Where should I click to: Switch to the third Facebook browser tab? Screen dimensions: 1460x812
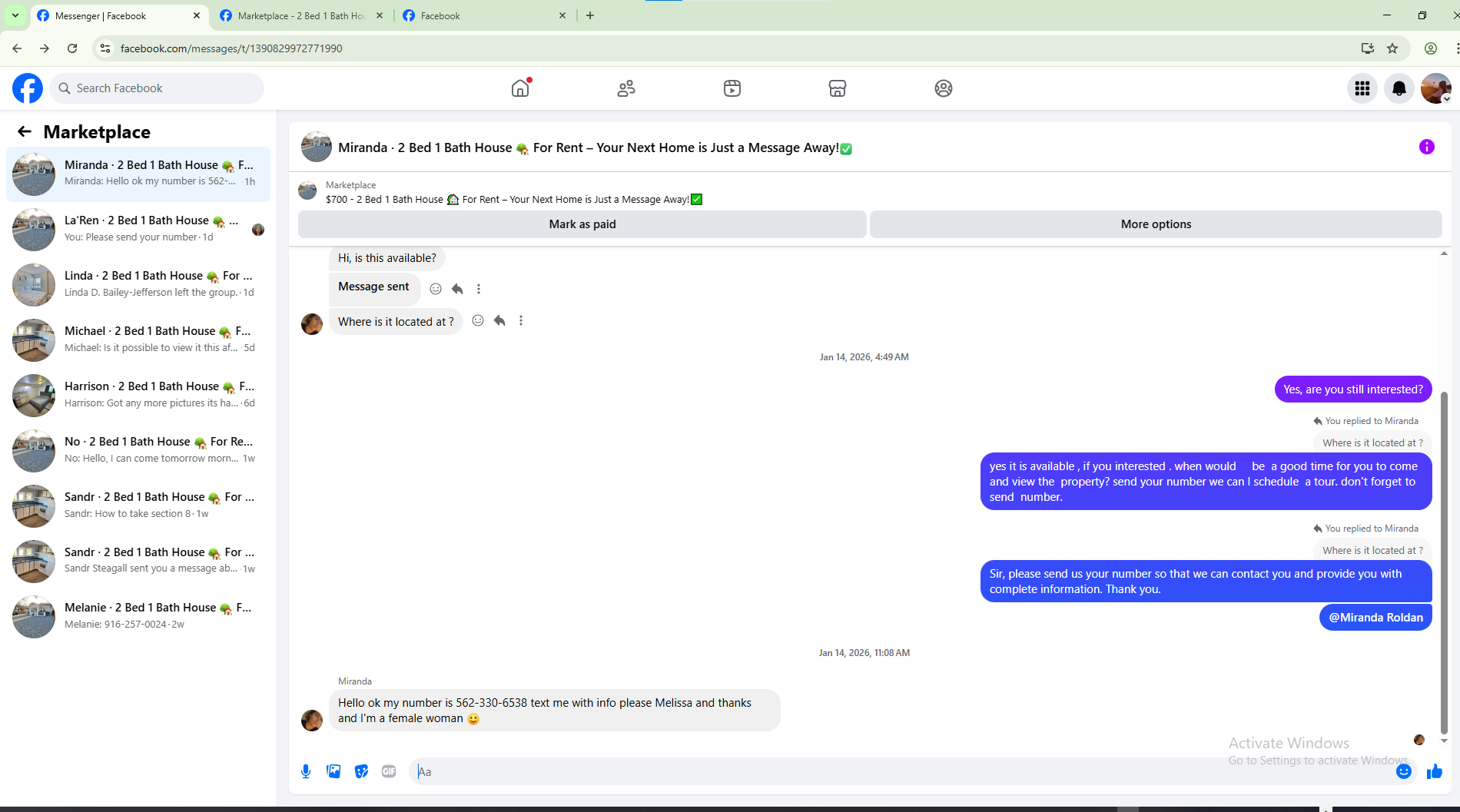484,15
